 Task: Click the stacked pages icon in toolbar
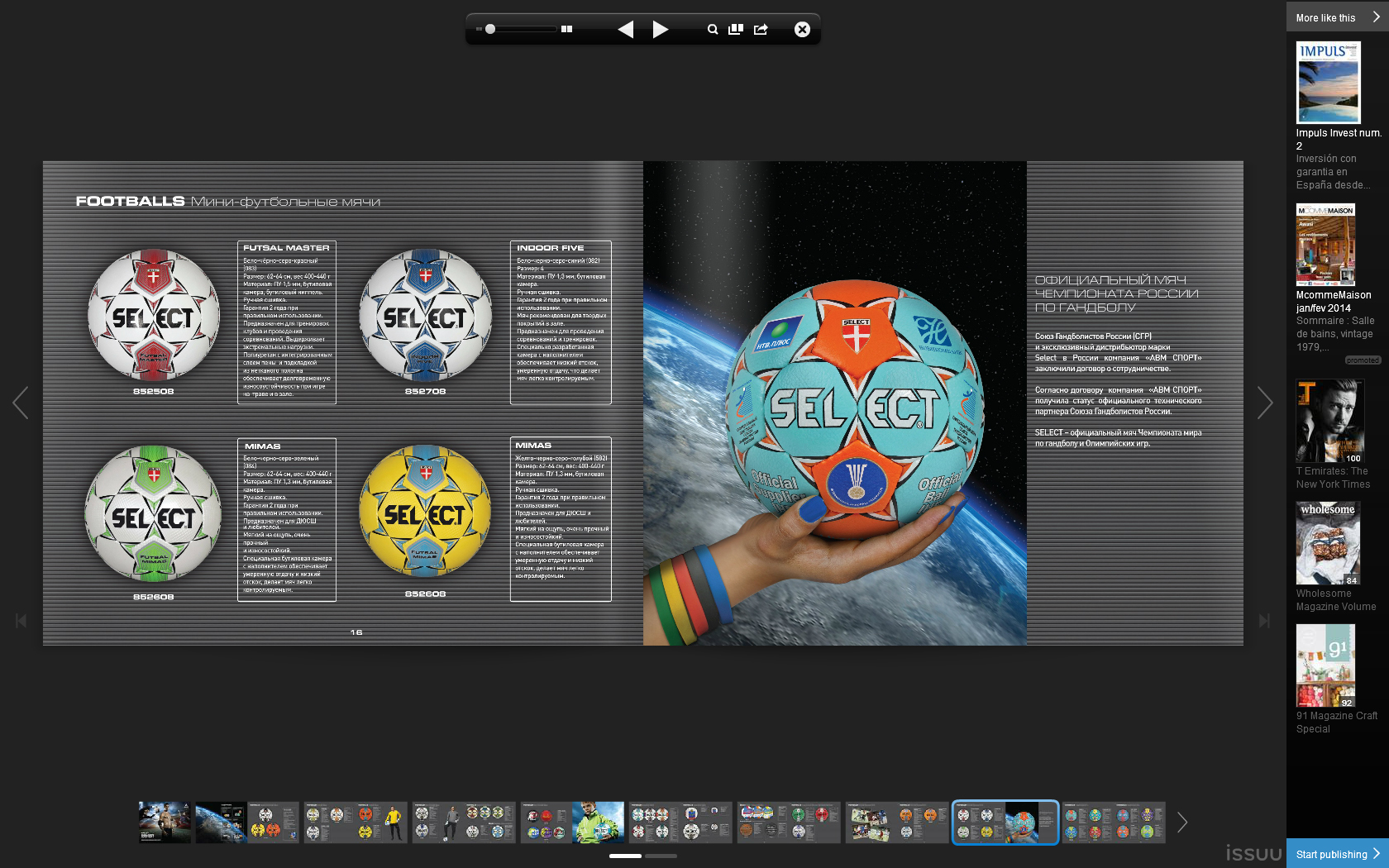coord(736,30)
